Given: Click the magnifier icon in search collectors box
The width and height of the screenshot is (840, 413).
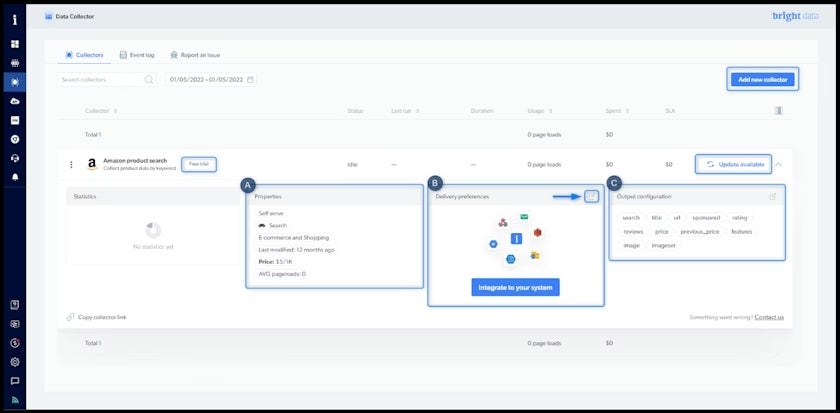Looking at the screenshot, I should click(148, 79).
